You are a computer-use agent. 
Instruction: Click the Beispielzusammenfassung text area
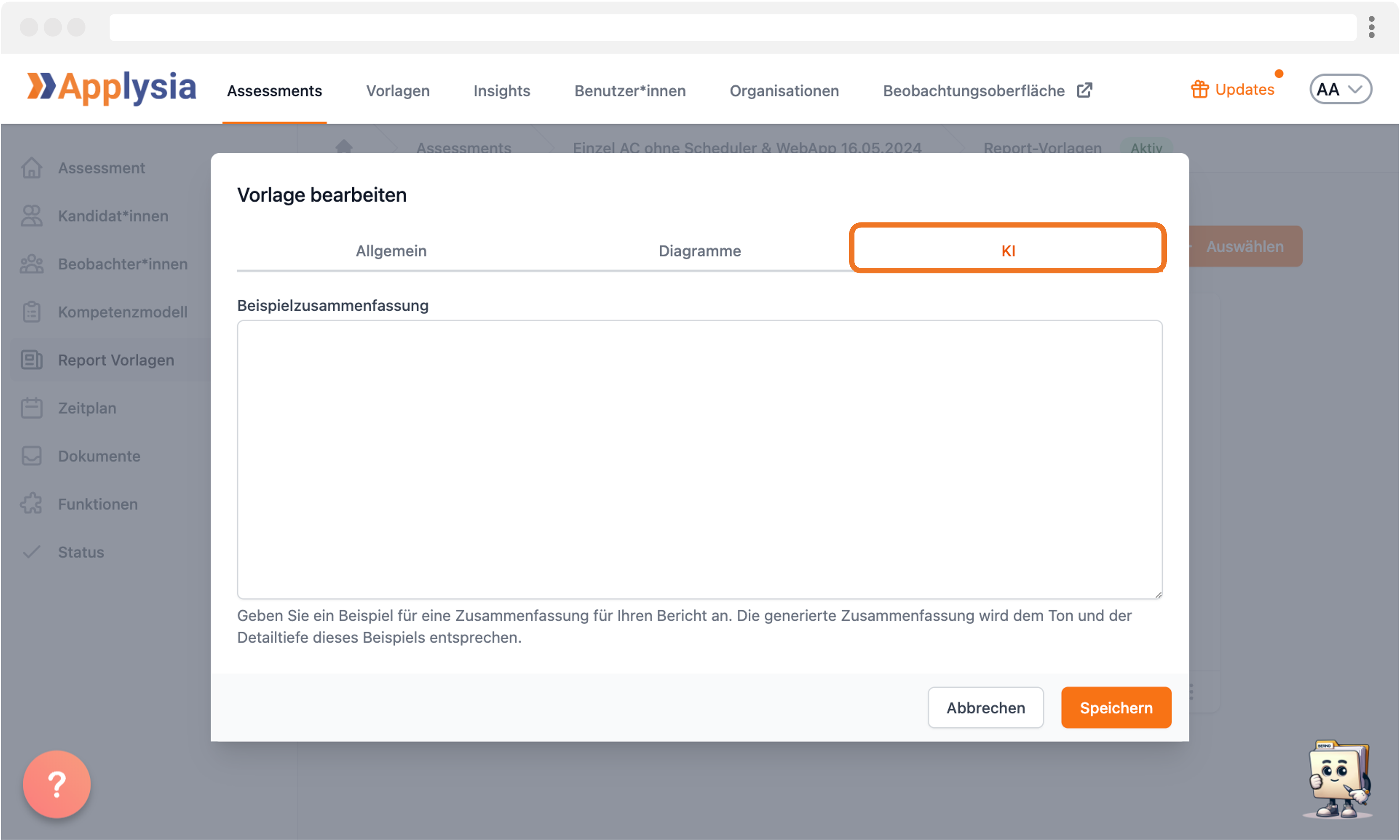tap(700, 460)
